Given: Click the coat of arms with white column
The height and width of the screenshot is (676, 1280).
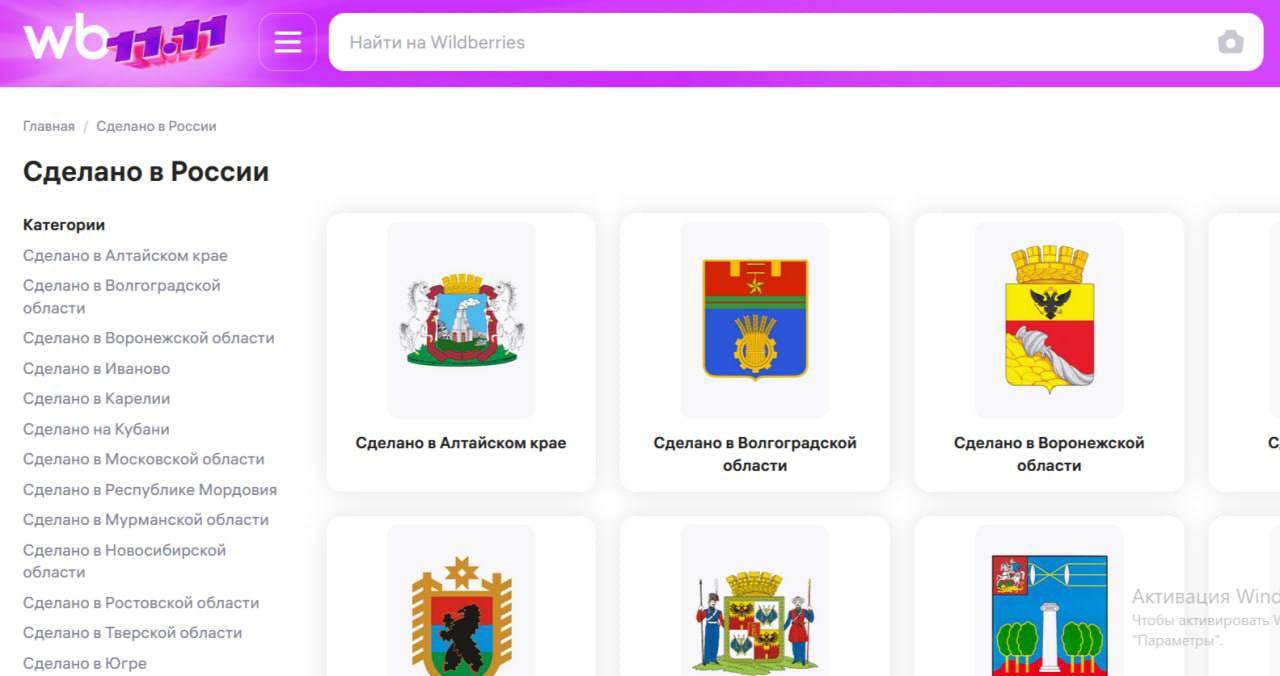Looking at the screenshot, I should point(1049,615).
